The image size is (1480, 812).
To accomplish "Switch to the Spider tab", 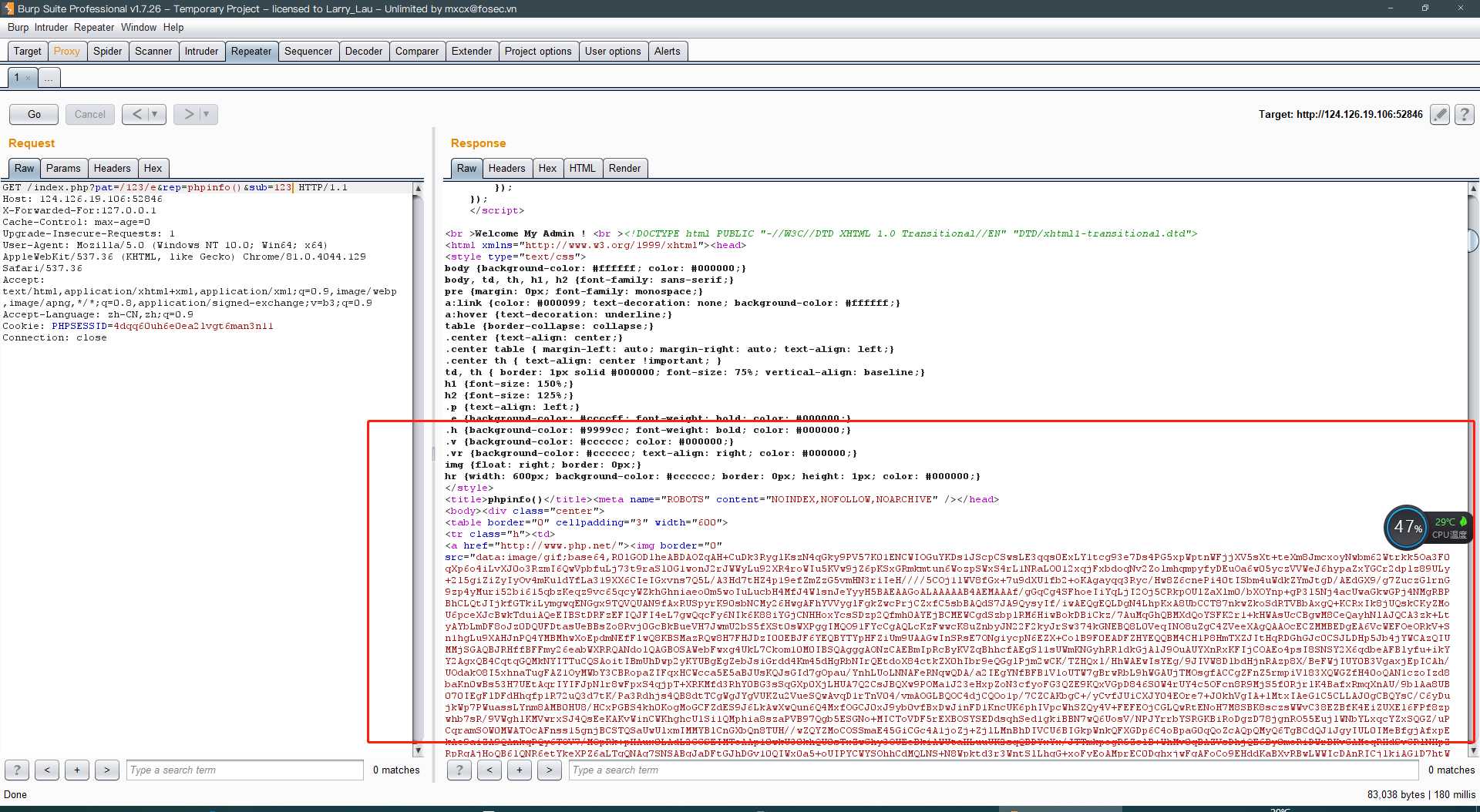I will [108, 52].
